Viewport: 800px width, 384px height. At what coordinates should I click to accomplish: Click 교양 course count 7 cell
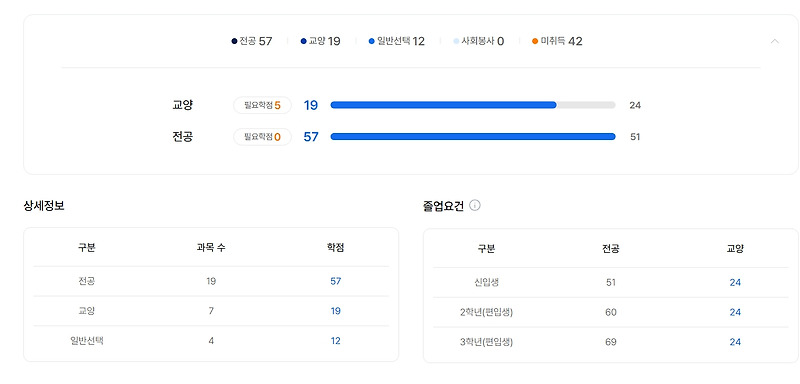coord(211,311)
